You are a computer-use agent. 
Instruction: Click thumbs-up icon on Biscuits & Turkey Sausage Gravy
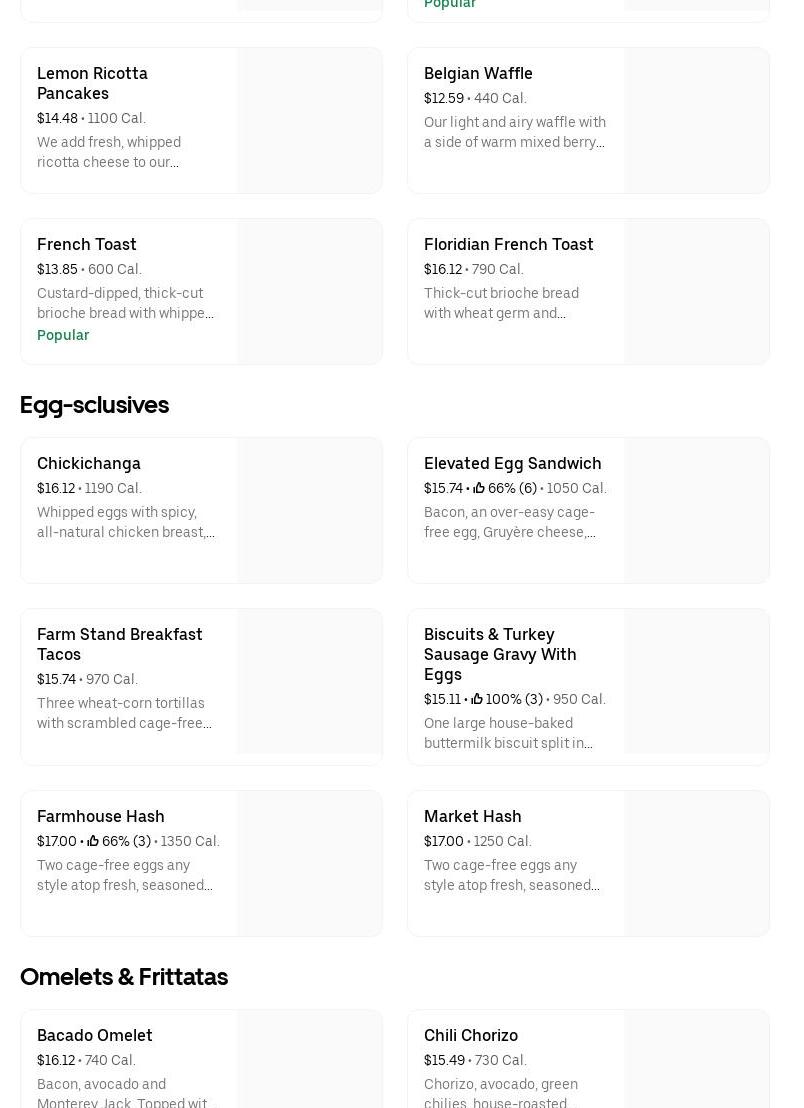point(477,699)
